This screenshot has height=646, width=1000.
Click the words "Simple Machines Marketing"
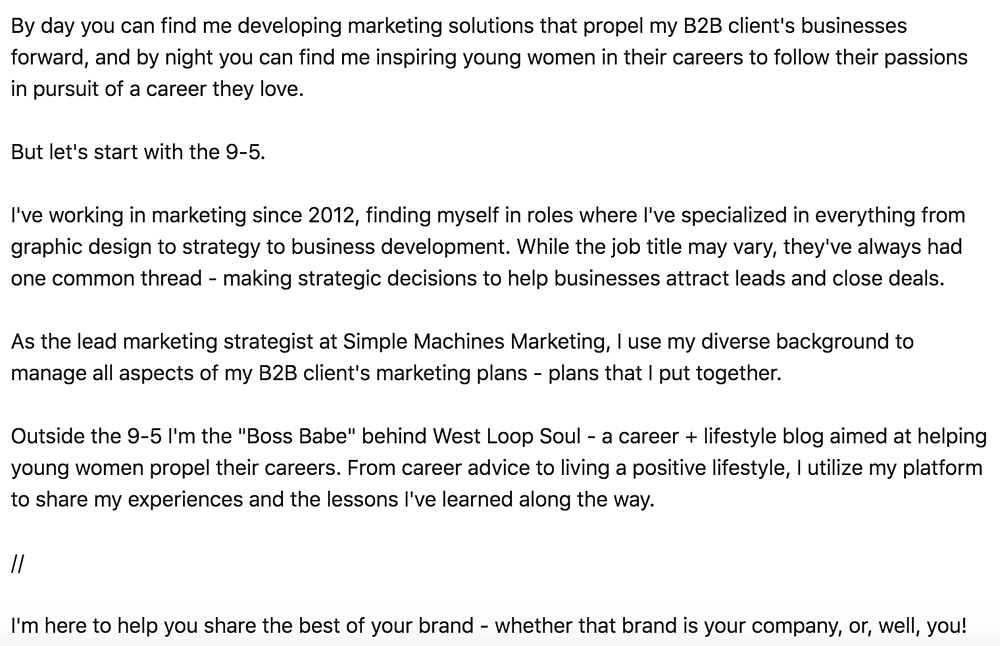click(474, 341)
